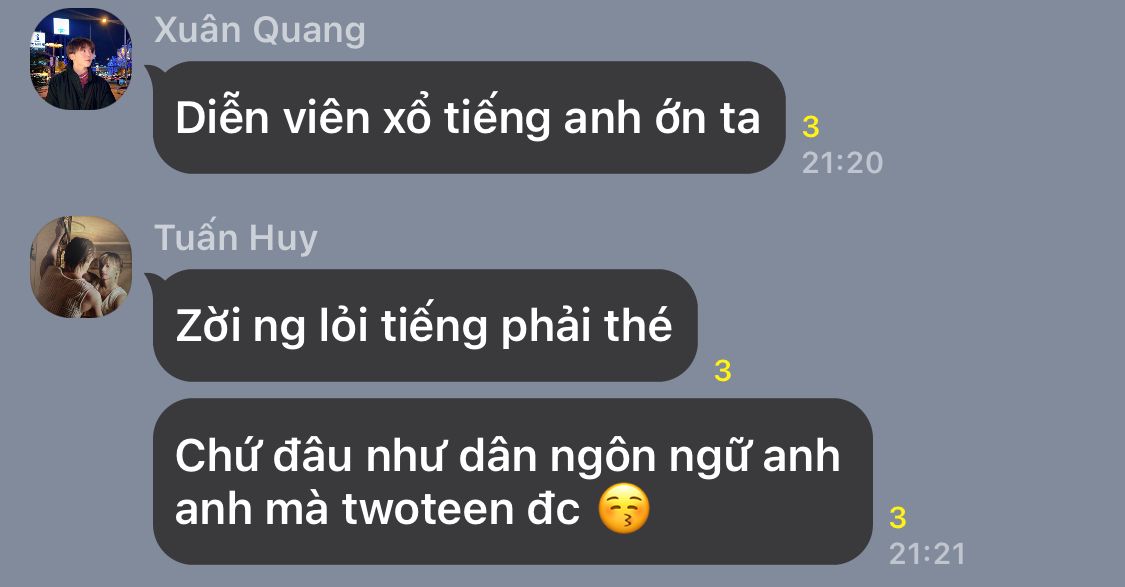Tap the sender name Xuân Quang

260,30
